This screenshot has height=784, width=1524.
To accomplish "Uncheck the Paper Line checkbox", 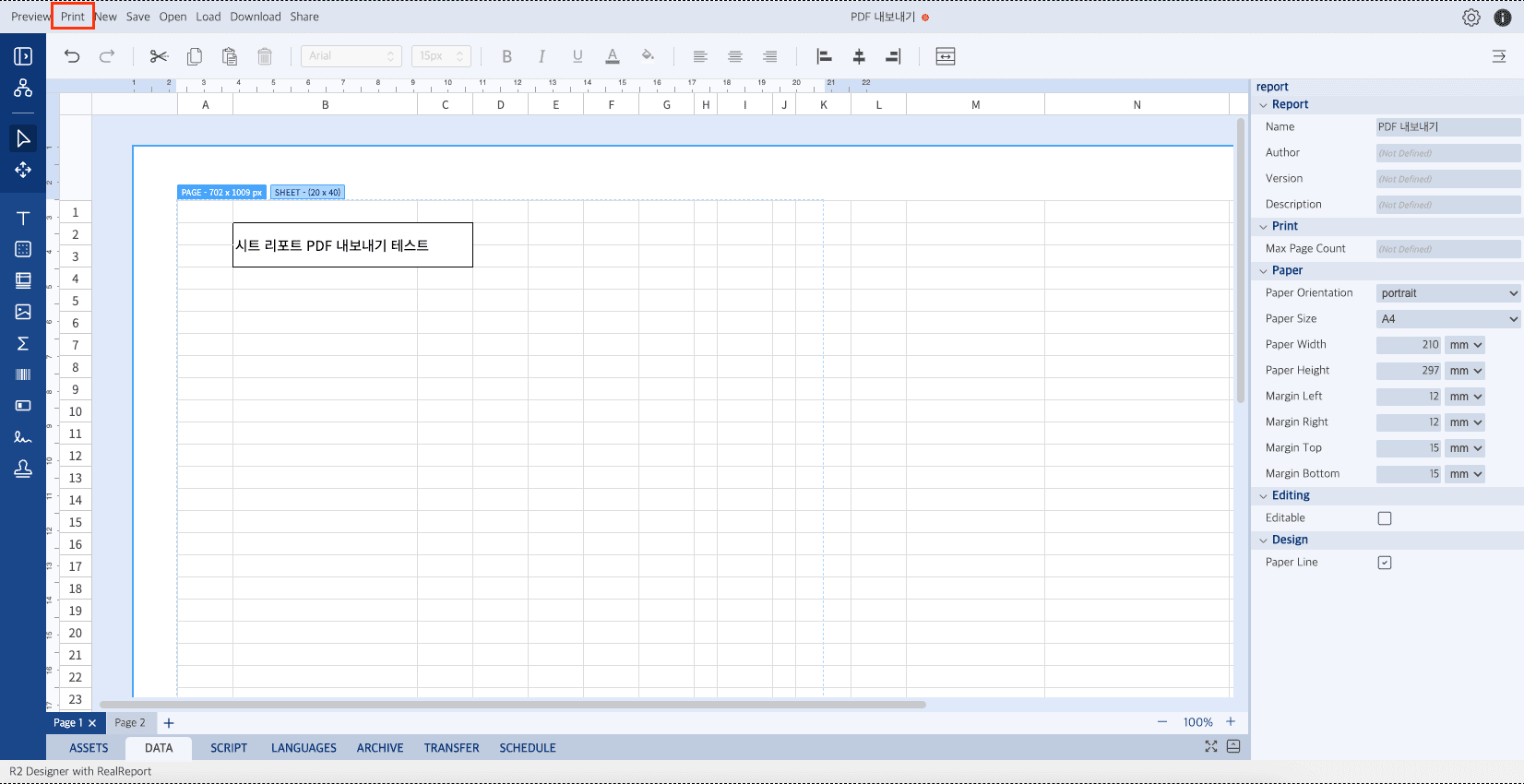I will point(1385,563).
